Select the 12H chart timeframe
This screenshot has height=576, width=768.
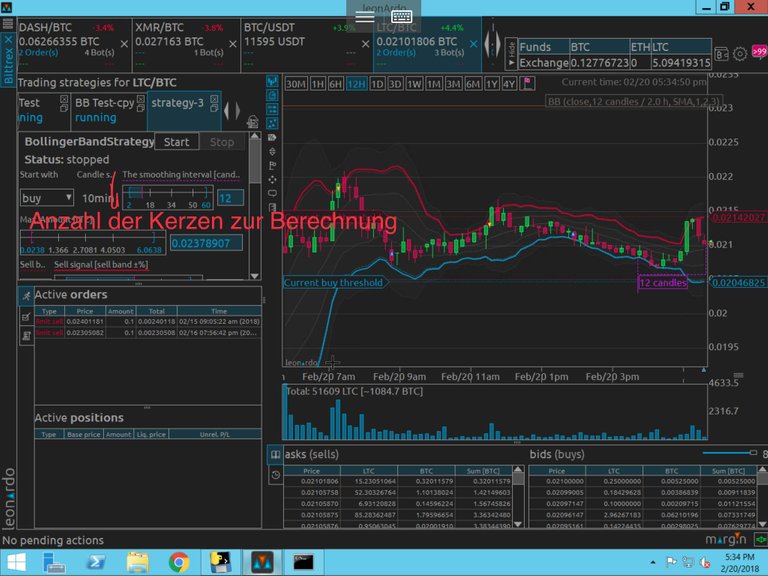[x=356, y=84]
